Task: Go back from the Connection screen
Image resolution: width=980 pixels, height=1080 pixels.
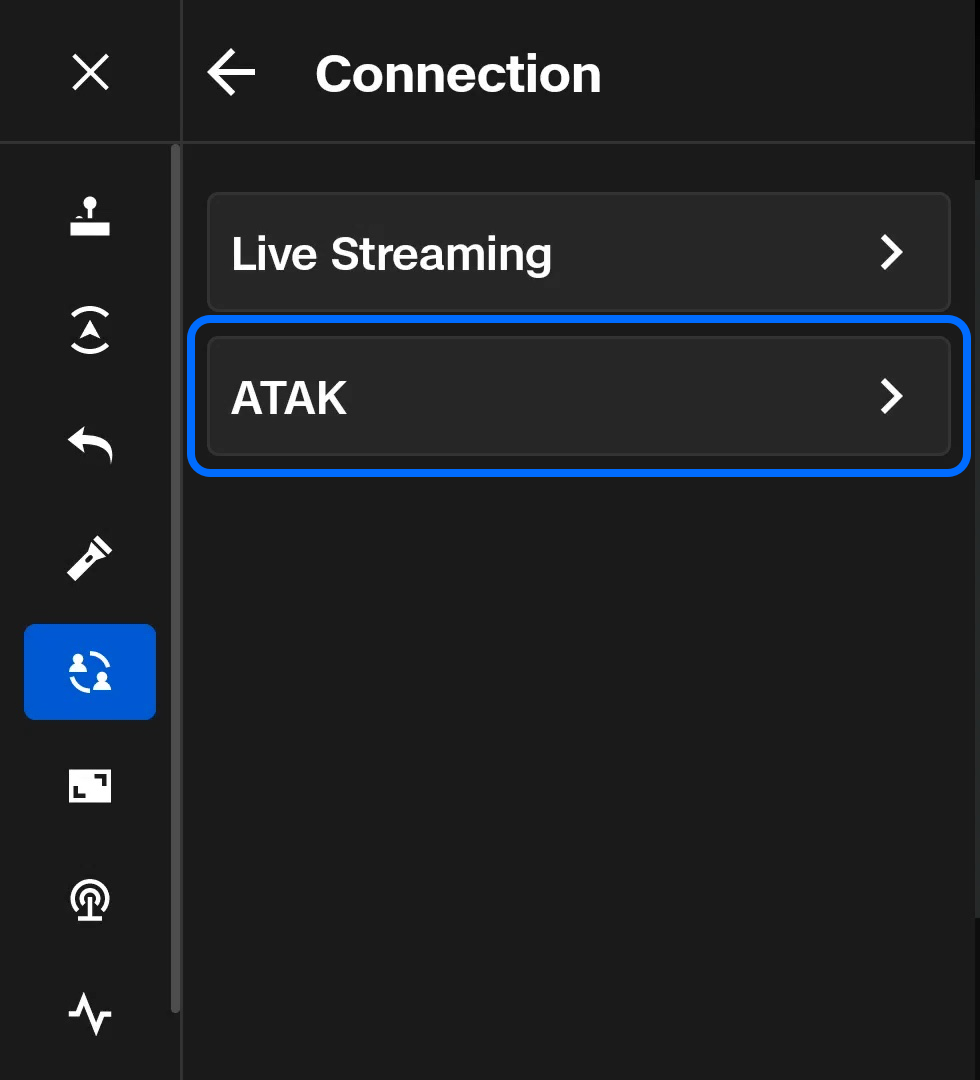Action: 231,72
